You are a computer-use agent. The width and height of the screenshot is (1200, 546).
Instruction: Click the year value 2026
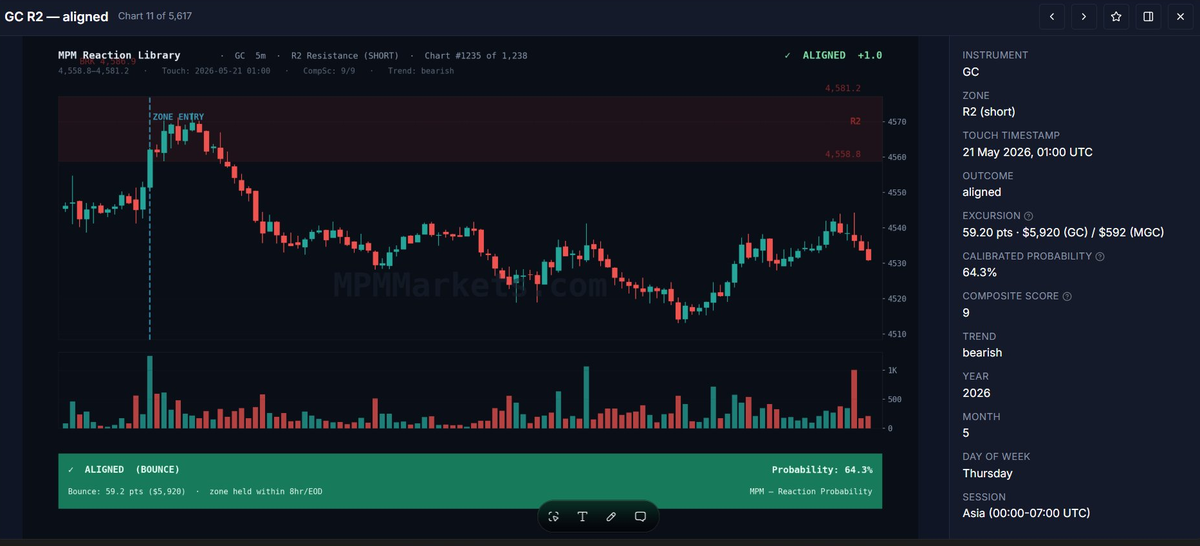(x=976, y=393)
